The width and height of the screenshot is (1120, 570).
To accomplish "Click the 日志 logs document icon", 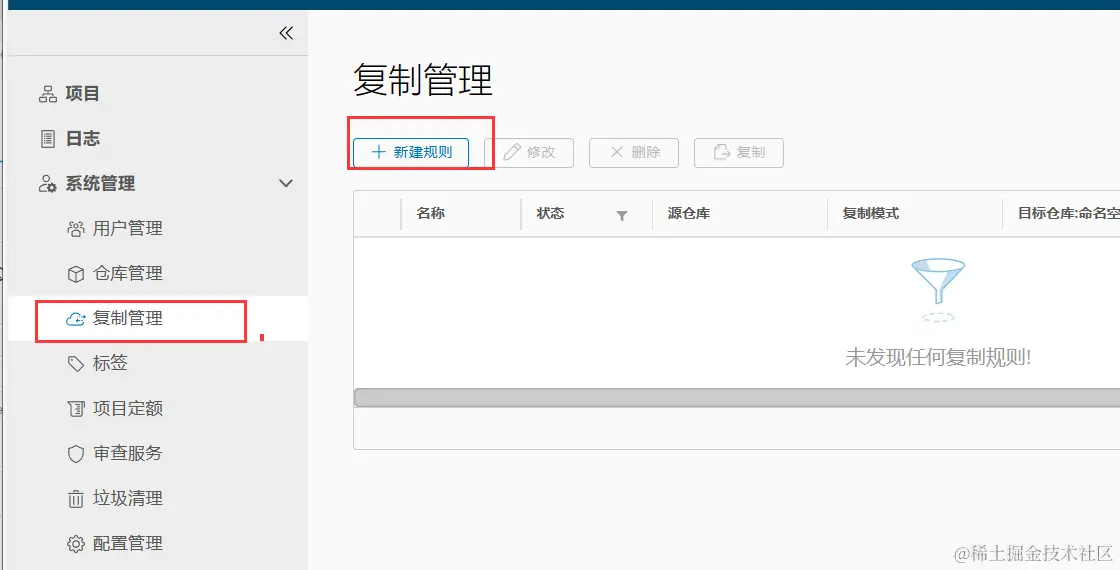I will (48, 139).
